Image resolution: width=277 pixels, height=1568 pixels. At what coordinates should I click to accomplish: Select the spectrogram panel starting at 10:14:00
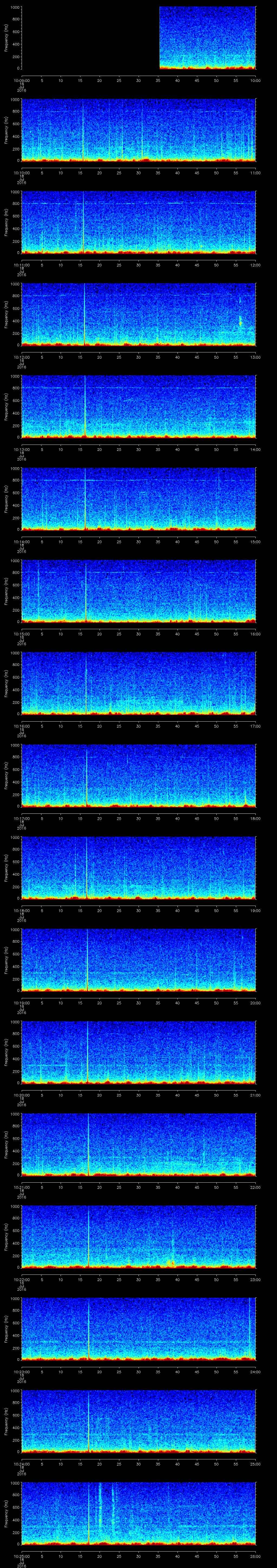click(138, 499)
